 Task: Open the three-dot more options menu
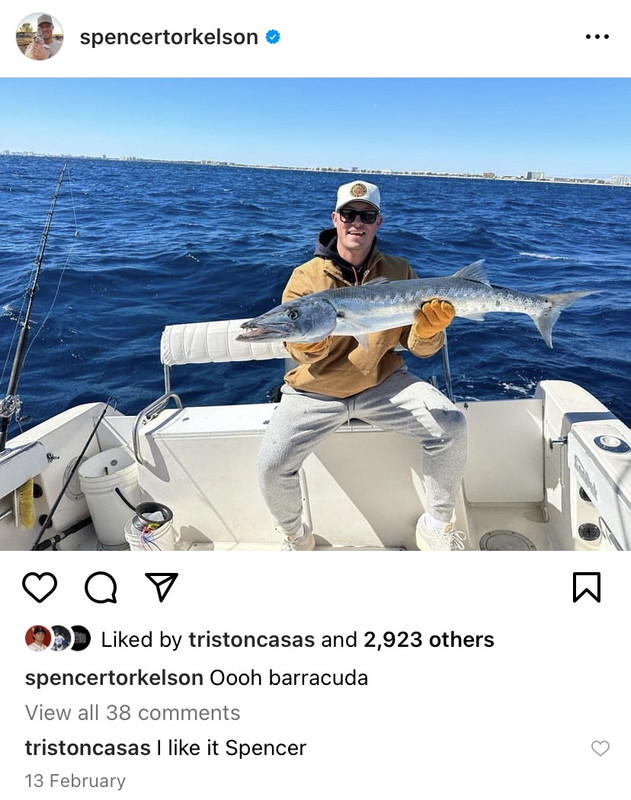597,37
